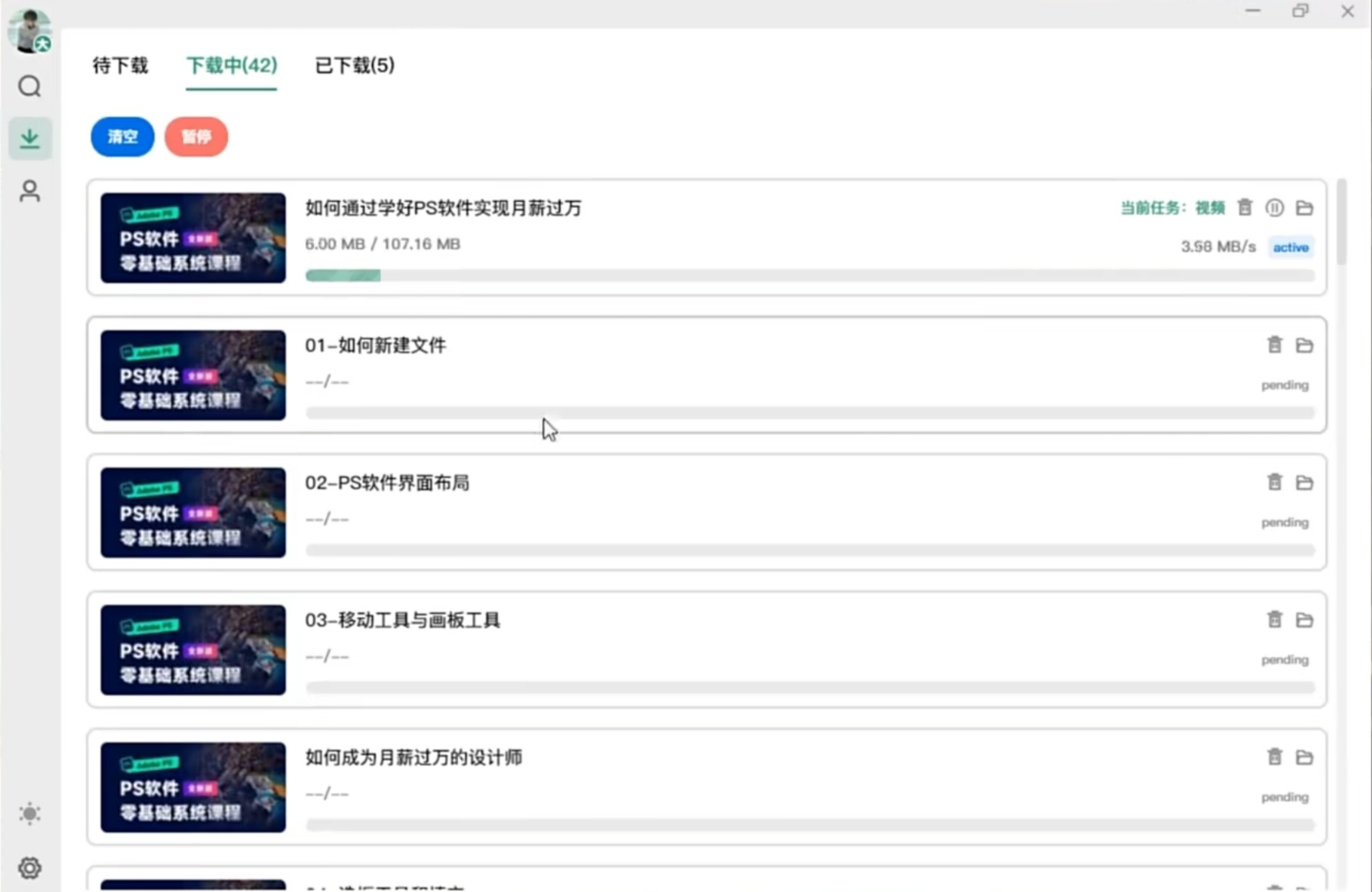The image size is (1372, 892).
Task: Click the blue 清空 button
Action: [x=123, y=137]
